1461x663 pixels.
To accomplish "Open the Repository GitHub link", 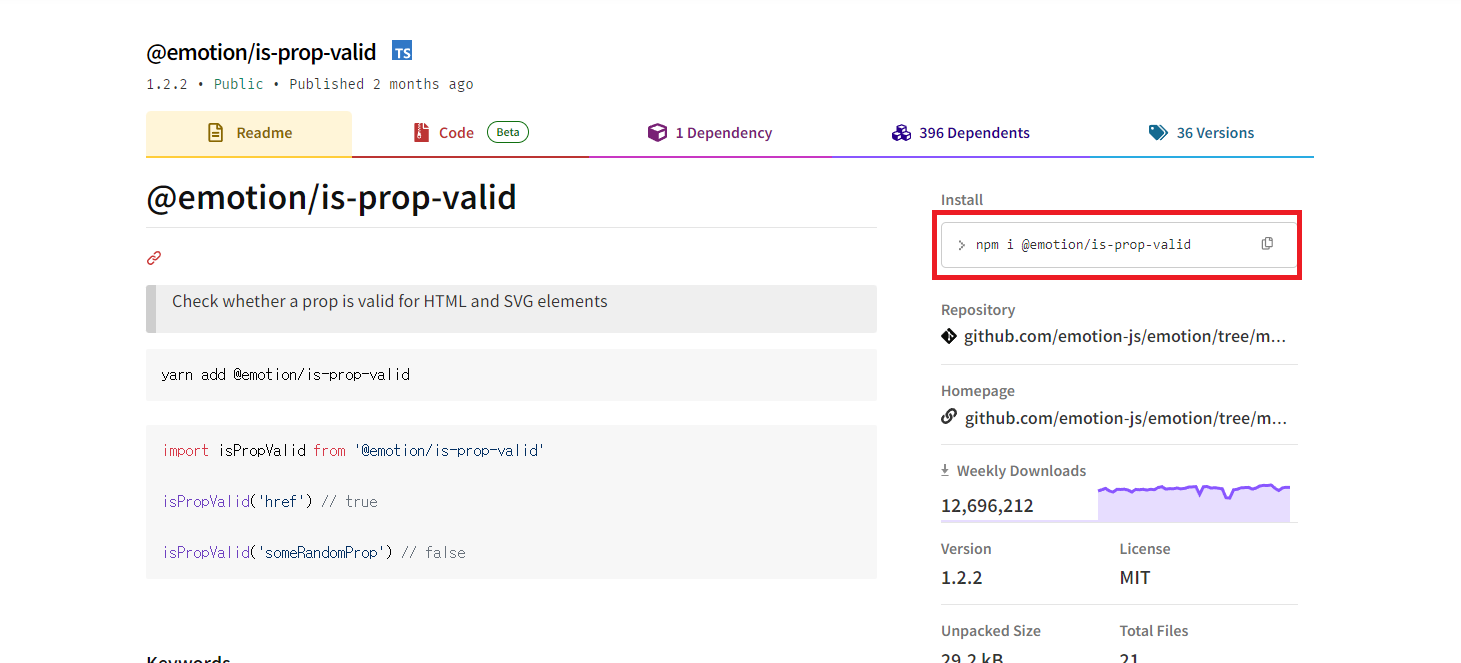I will [1125, 336].
